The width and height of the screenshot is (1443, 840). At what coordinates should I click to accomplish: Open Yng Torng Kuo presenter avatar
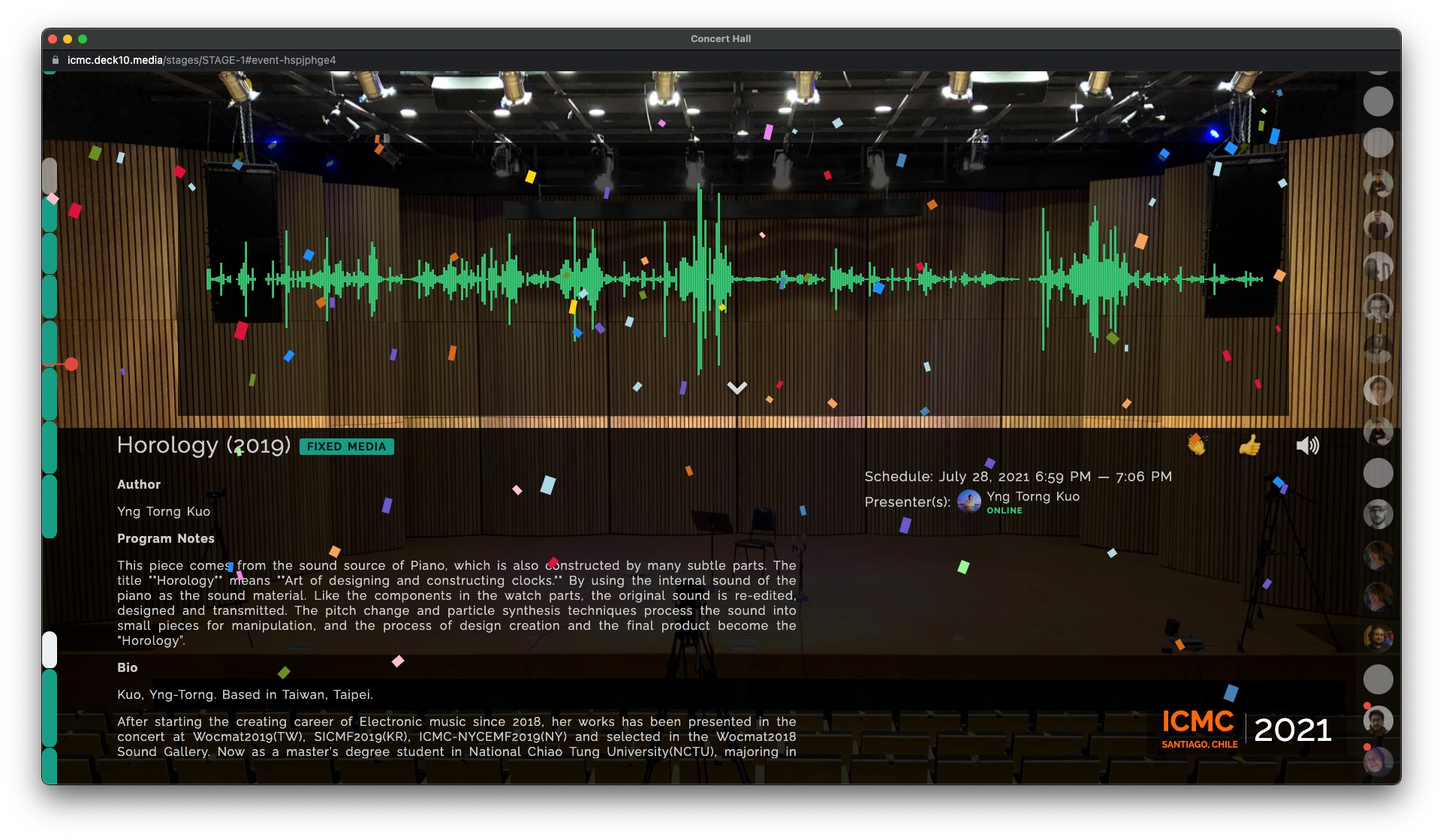(969, 501)
